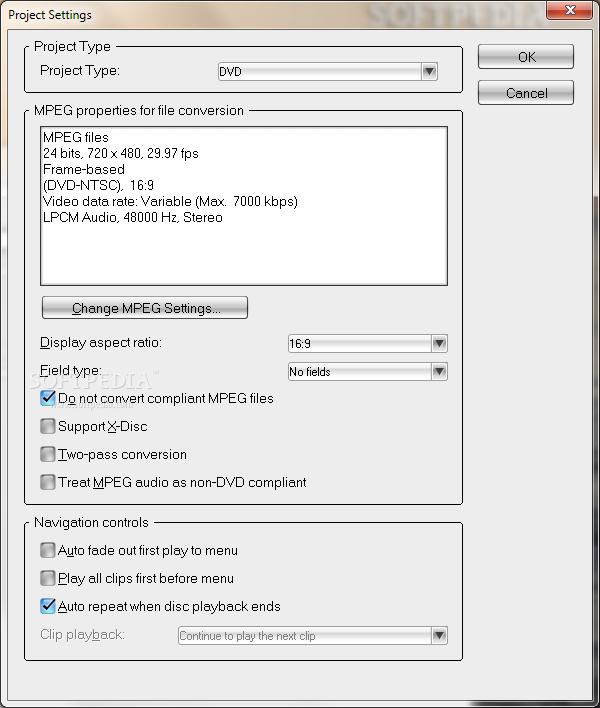Image resolution: width=600 pixels, height=708 pixels.
Task: Click the 'Video data rate: Variable' line
Action: pyautogui.click(x=170, y=201)
